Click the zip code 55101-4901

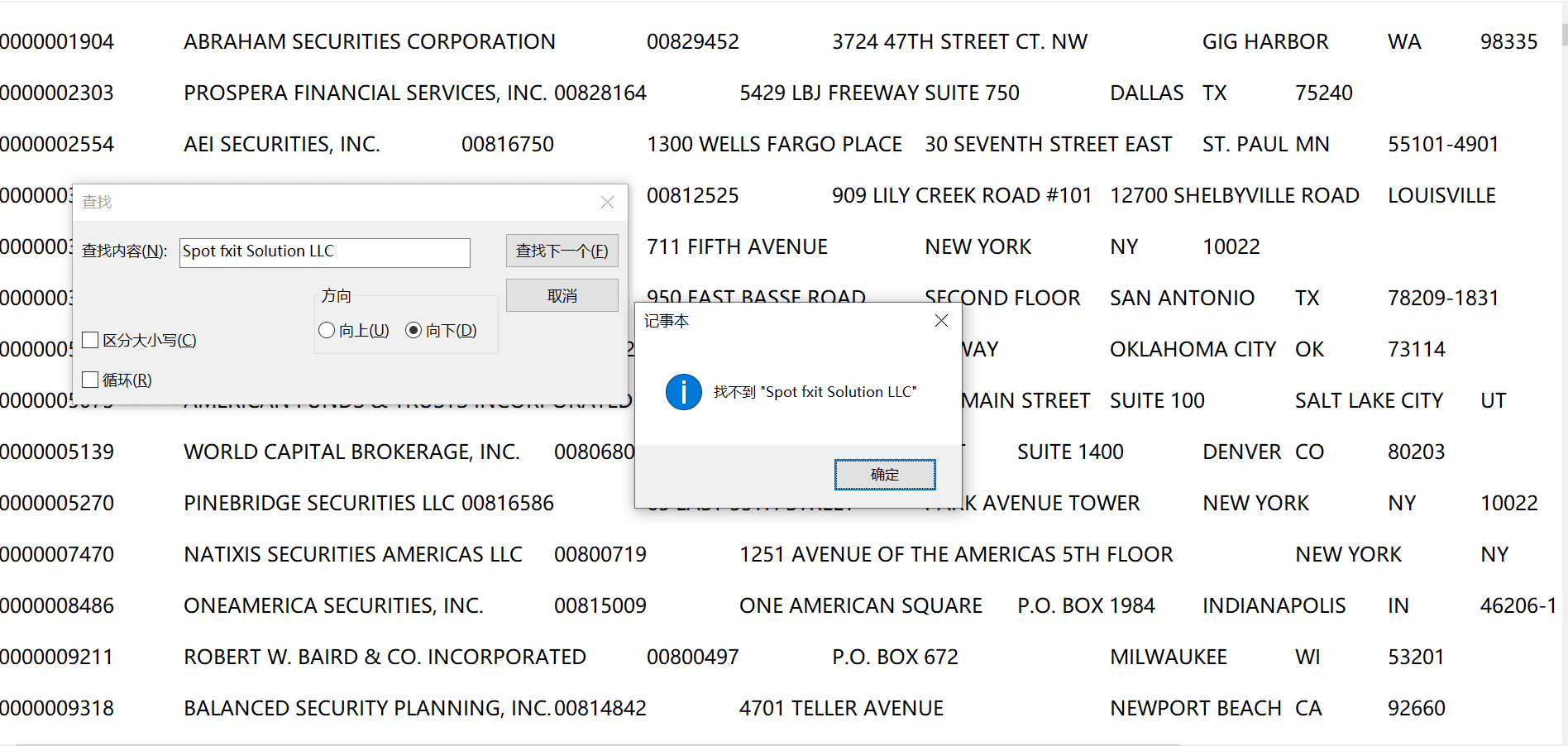(1443, 144)
